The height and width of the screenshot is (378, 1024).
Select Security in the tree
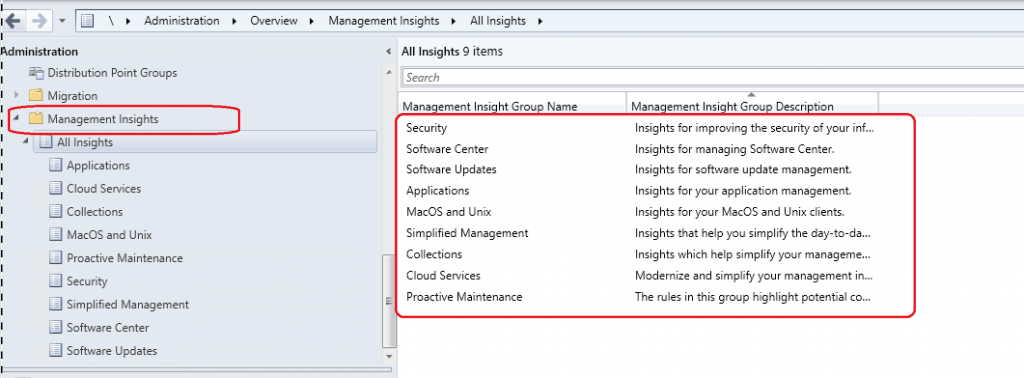(x=87, y=281)
